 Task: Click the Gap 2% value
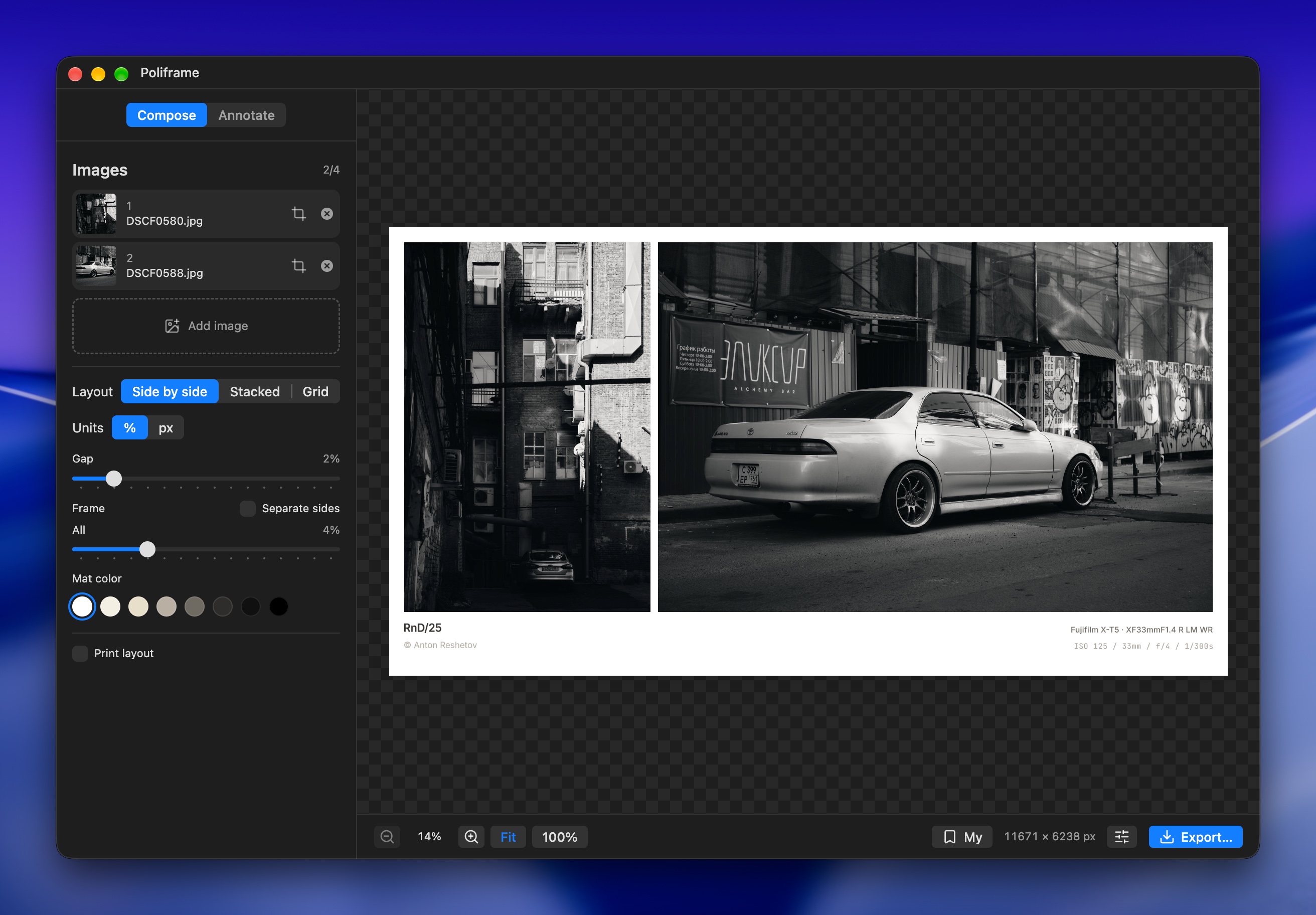click(332, 459)
